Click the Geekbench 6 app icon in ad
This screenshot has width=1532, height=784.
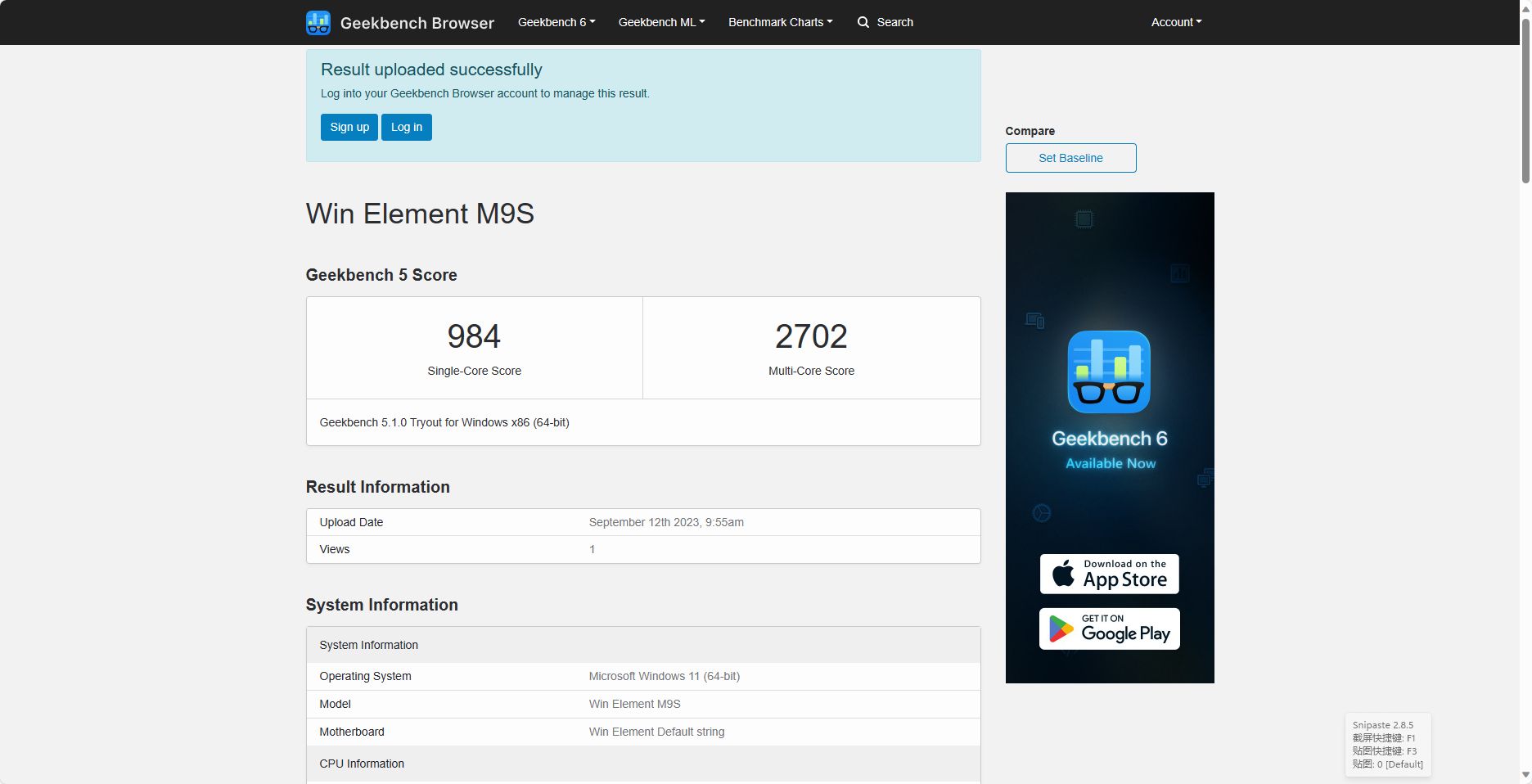click(x=1109, y=372)
